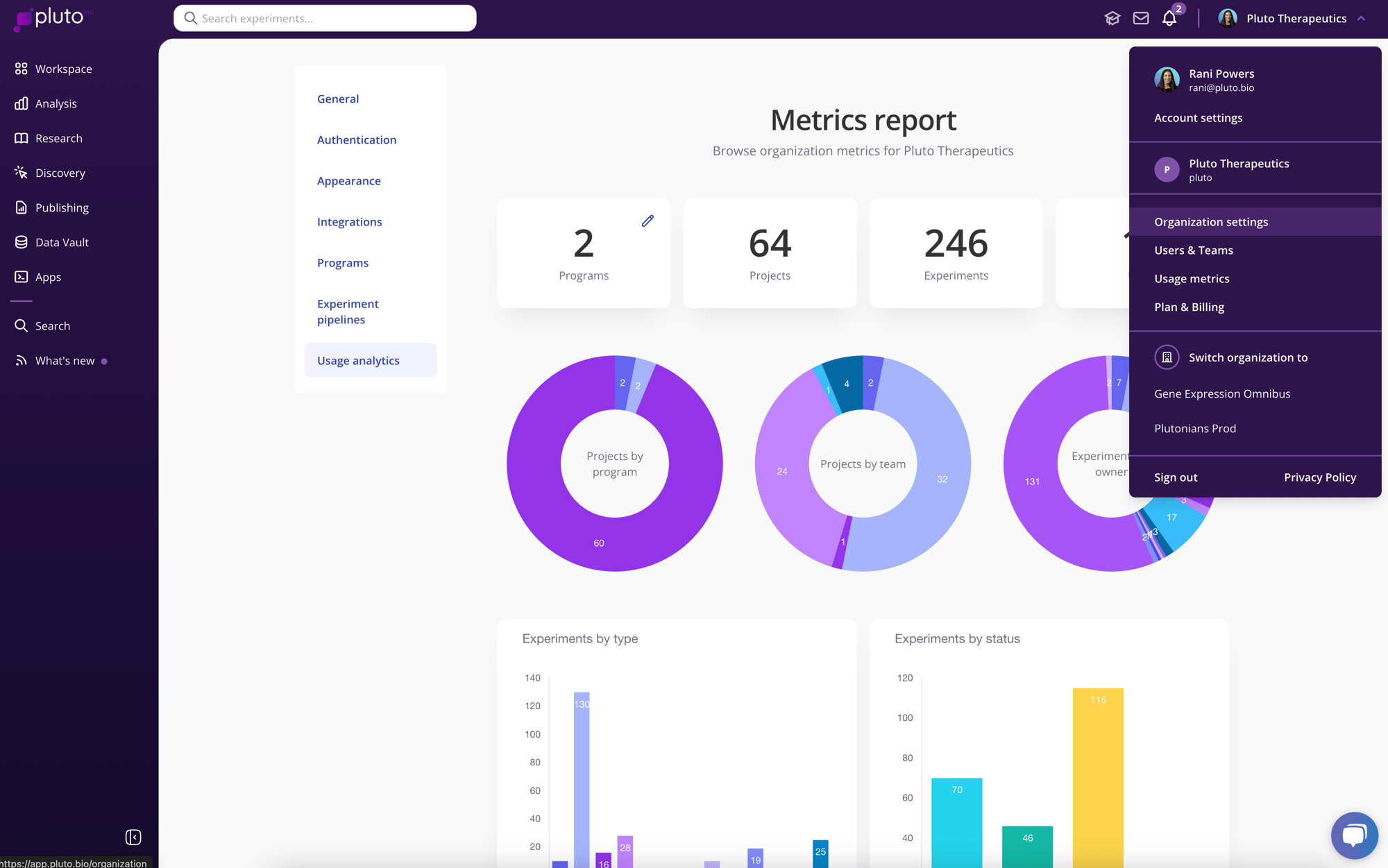Open Plan & Billing menu entry
The height and width of the screenshot is (868, 1388).
(x=1189, y=307)
